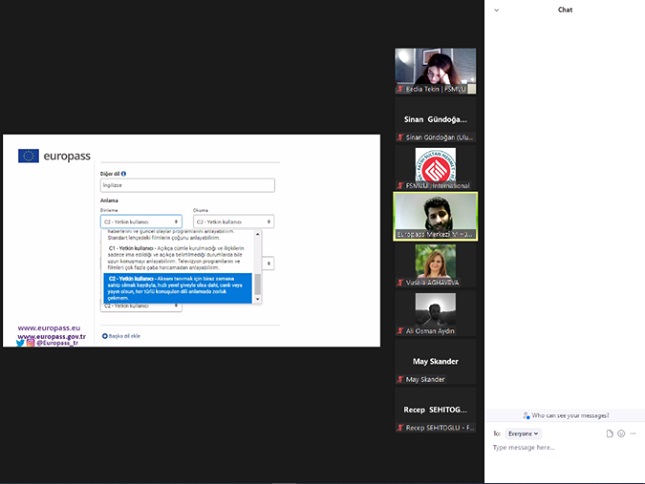645x484 pixels.
Task: Click the @Europass_tr handle text
Action: tap(57, 343)
